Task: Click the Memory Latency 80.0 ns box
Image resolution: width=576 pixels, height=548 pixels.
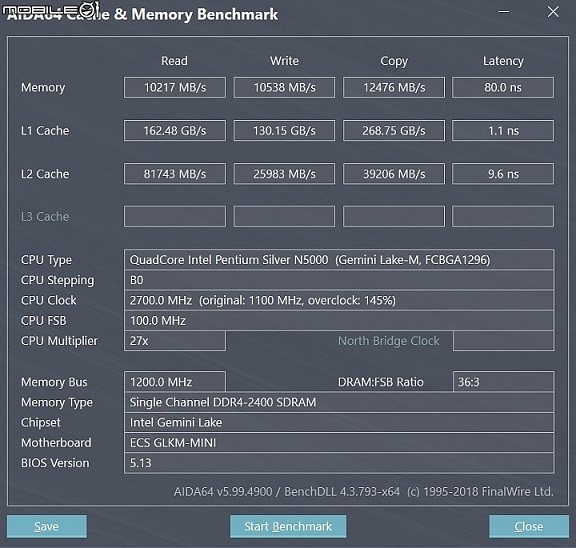Action: coord(503,87)
